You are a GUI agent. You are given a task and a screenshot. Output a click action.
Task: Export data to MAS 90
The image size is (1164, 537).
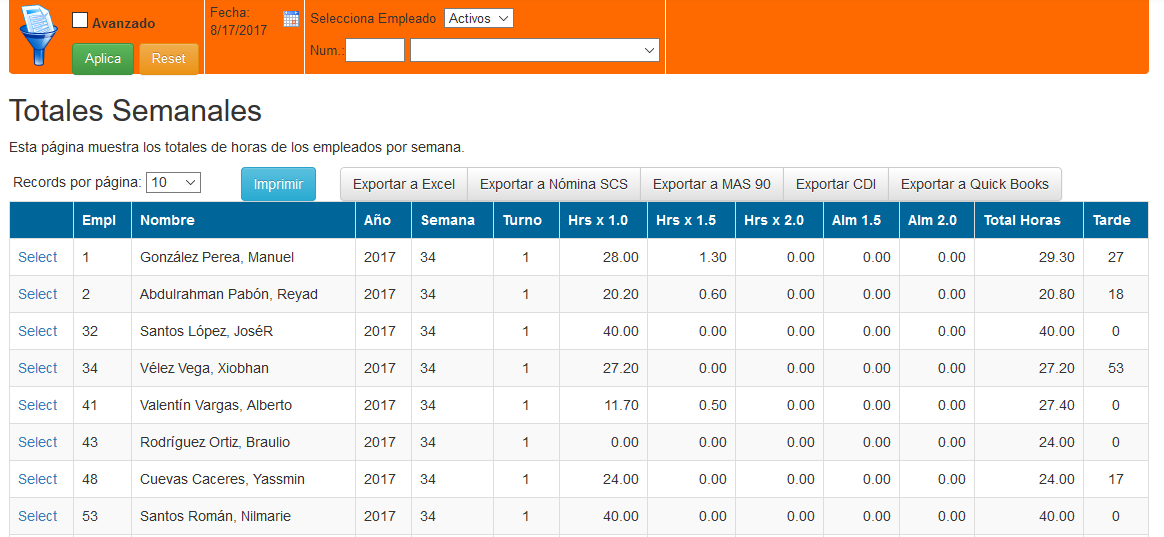(711, 184)
